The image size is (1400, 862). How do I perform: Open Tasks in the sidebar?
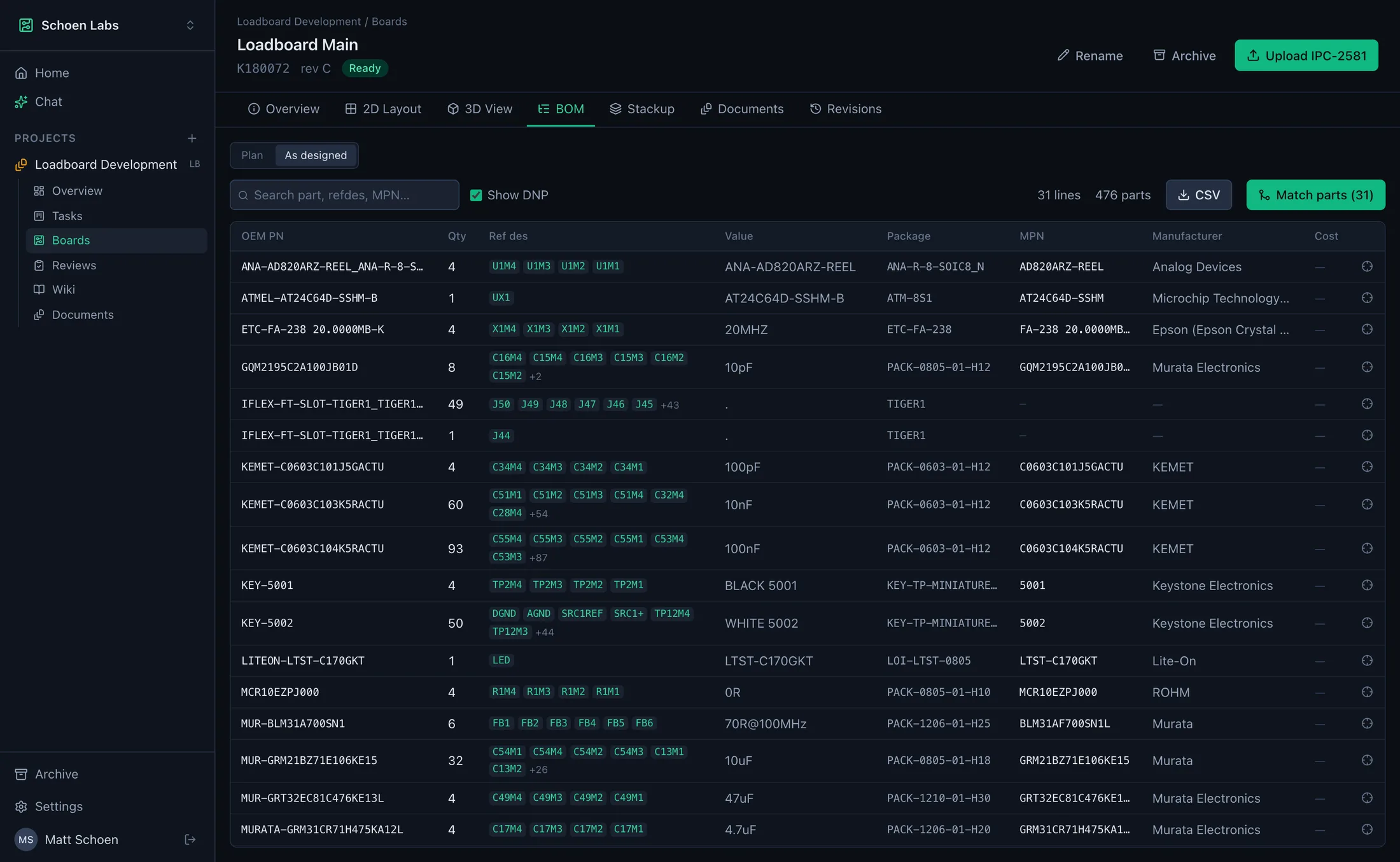67,216
